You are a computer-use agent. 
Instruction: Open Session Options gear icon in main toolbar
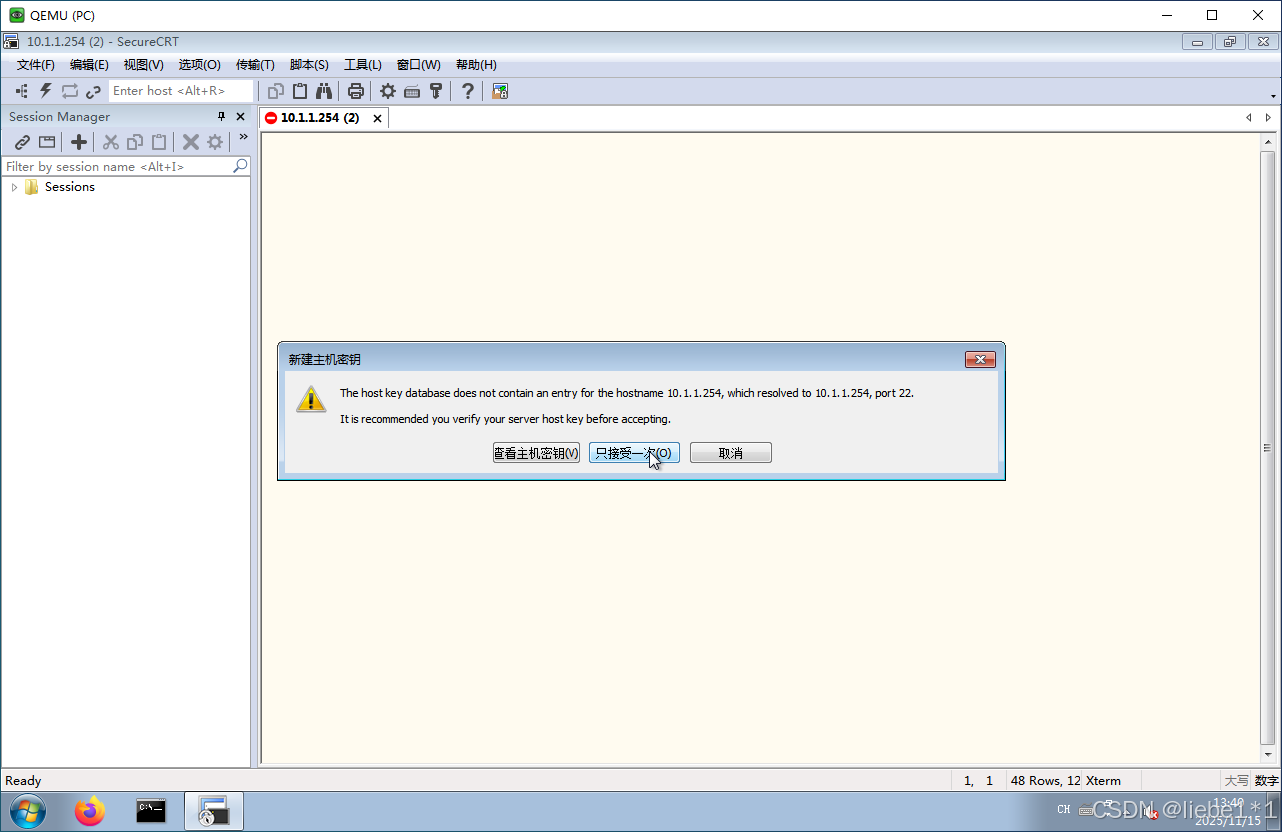click(x=387, y=91)
